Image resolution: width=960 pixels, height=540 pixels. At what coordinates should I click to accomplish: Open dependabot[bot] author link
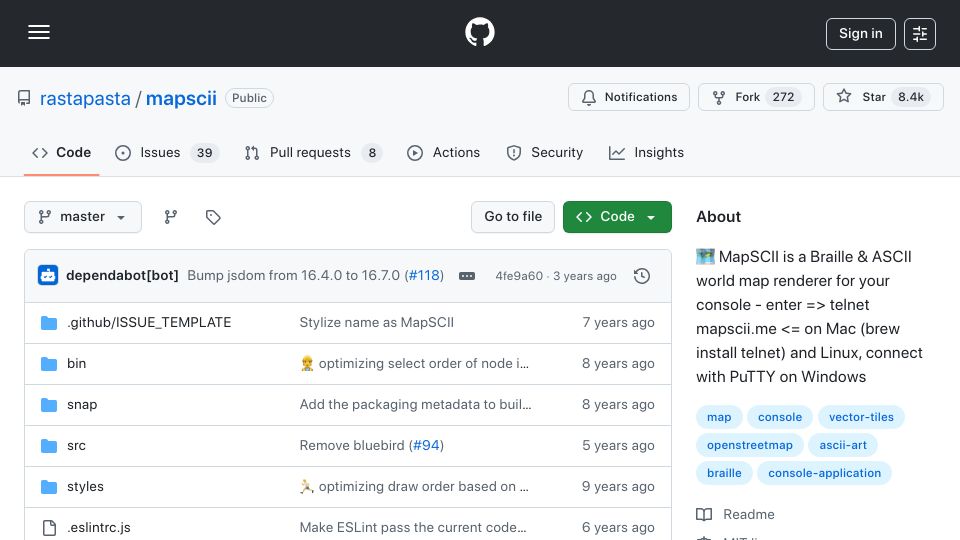(122, 276)
